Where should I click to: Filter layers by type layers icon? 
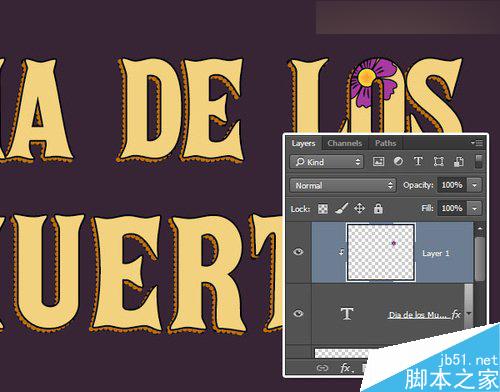pos(418,162)
